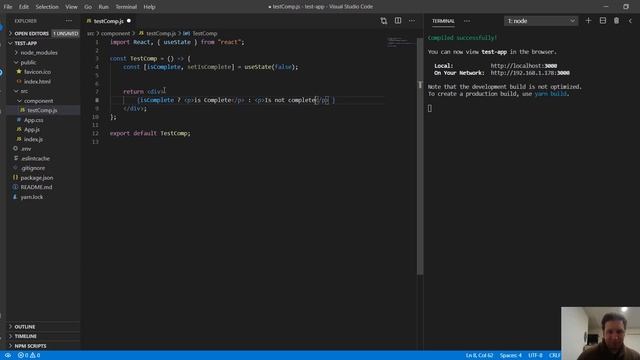
Task: Click the component breadcrumb segment
Action: coord(116,33)
